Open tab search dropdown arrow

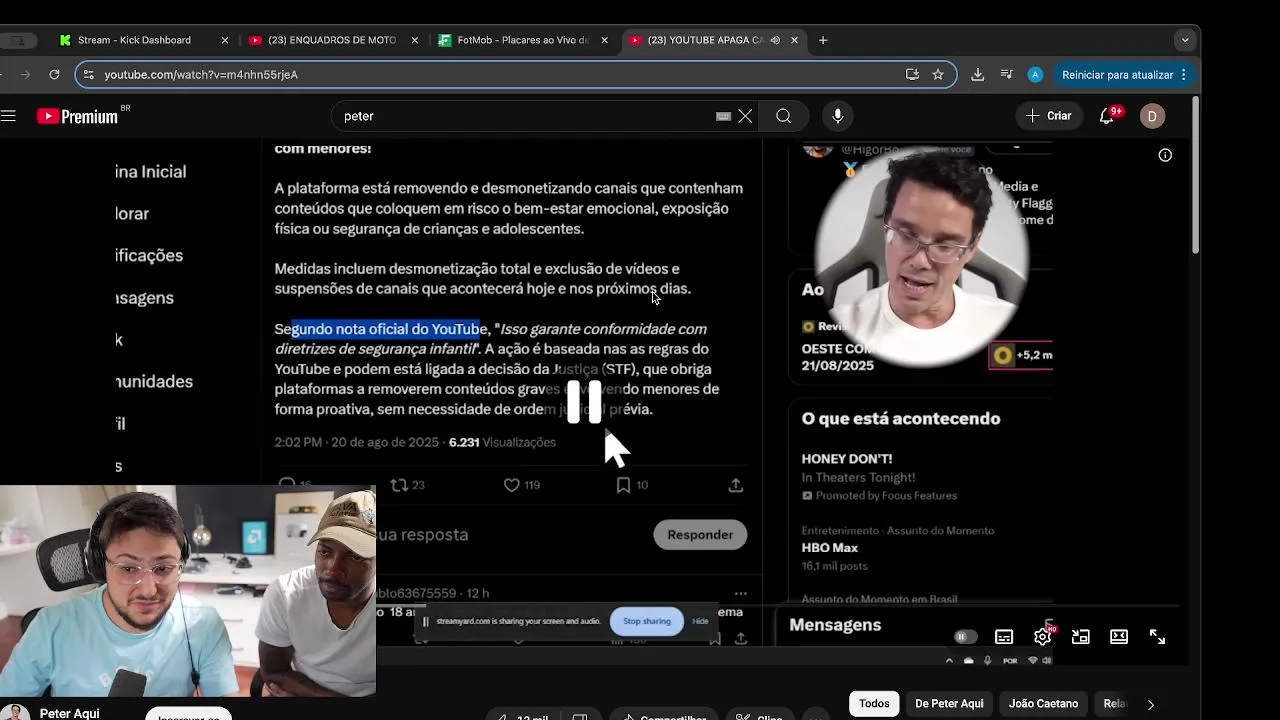pos(1185,40)
